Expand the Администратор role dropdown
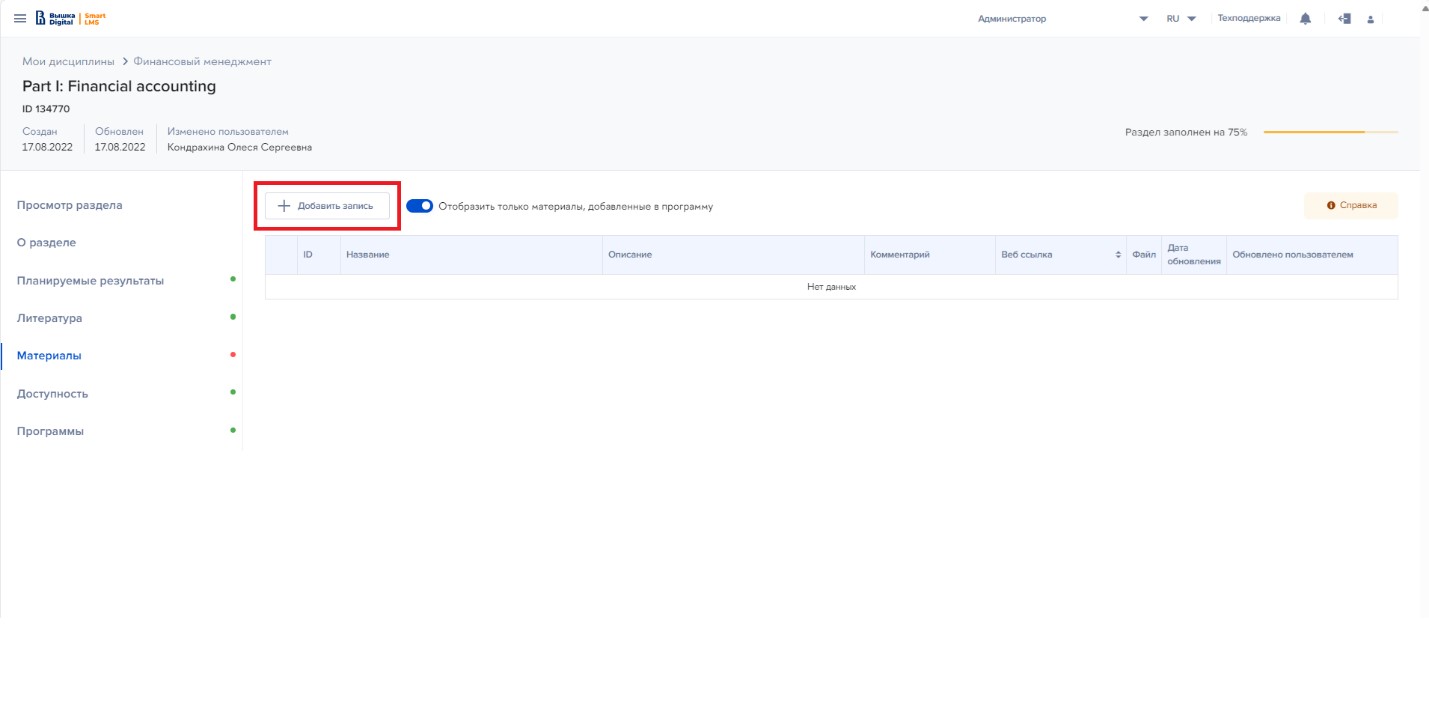1429x709 pixels. (x=1143, y=19)
